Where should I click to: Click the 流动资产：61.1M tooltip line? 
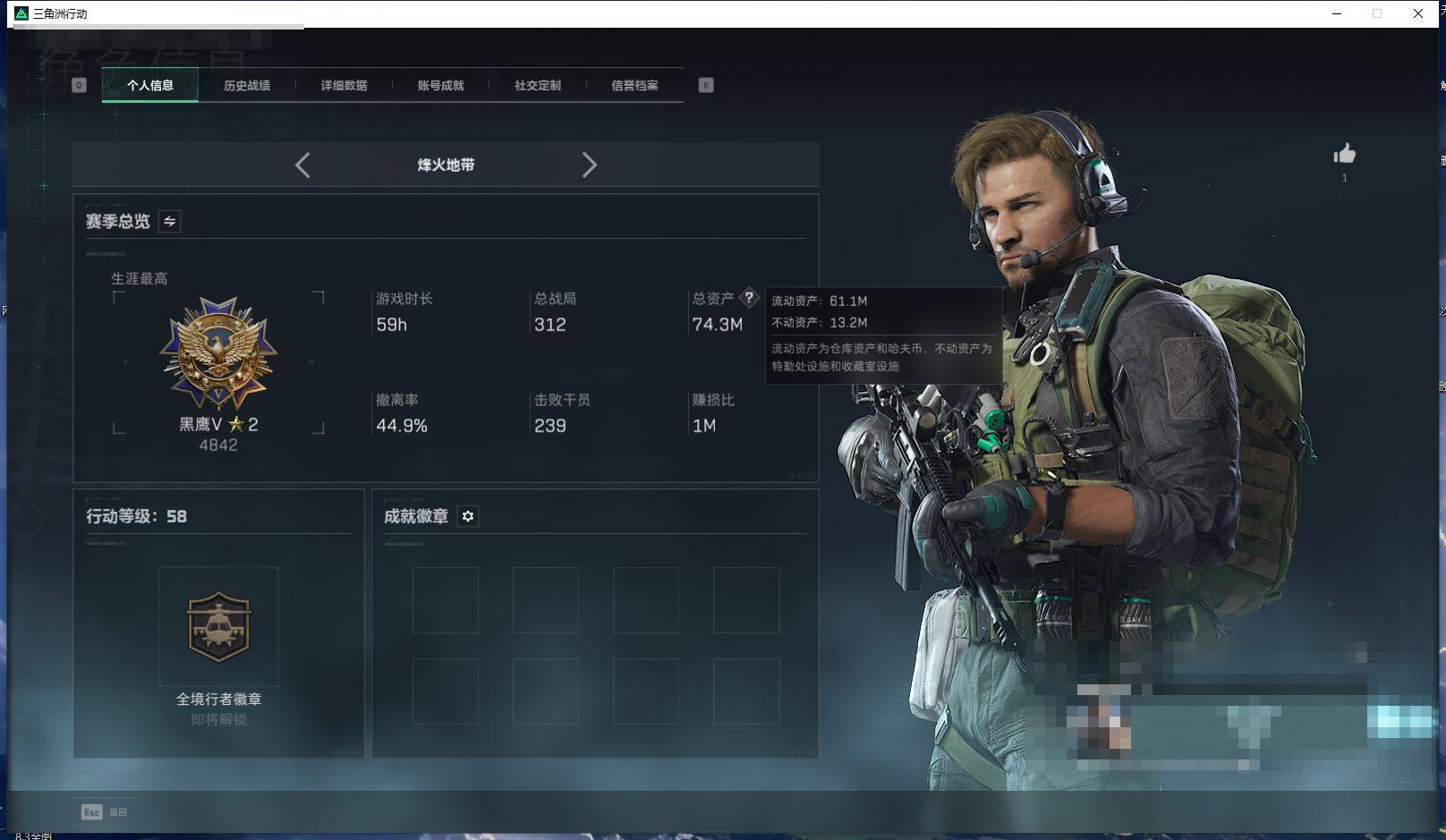click(819, 301)
